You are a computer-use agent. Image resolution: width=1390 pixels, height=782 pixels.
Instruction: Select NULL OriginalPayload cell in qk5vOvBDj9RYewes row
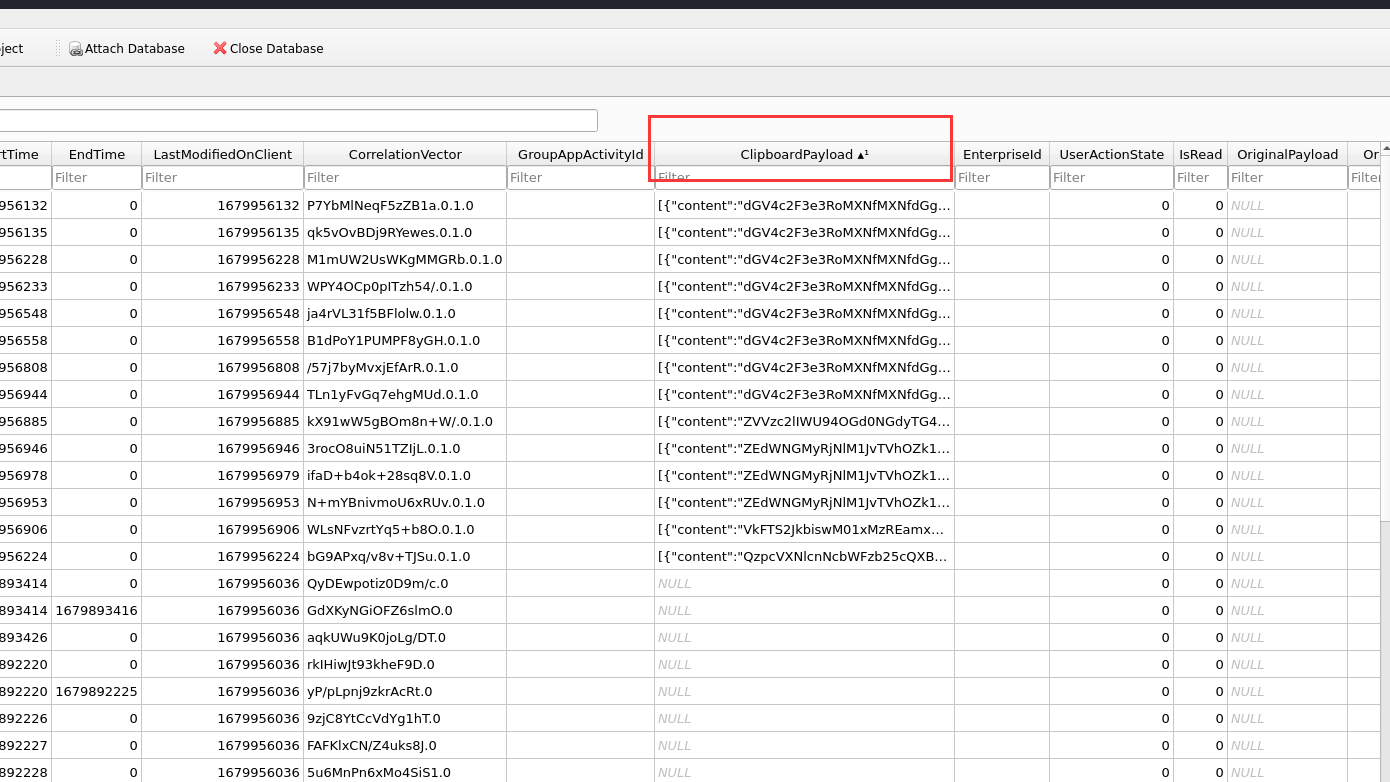click(1288, 232)
